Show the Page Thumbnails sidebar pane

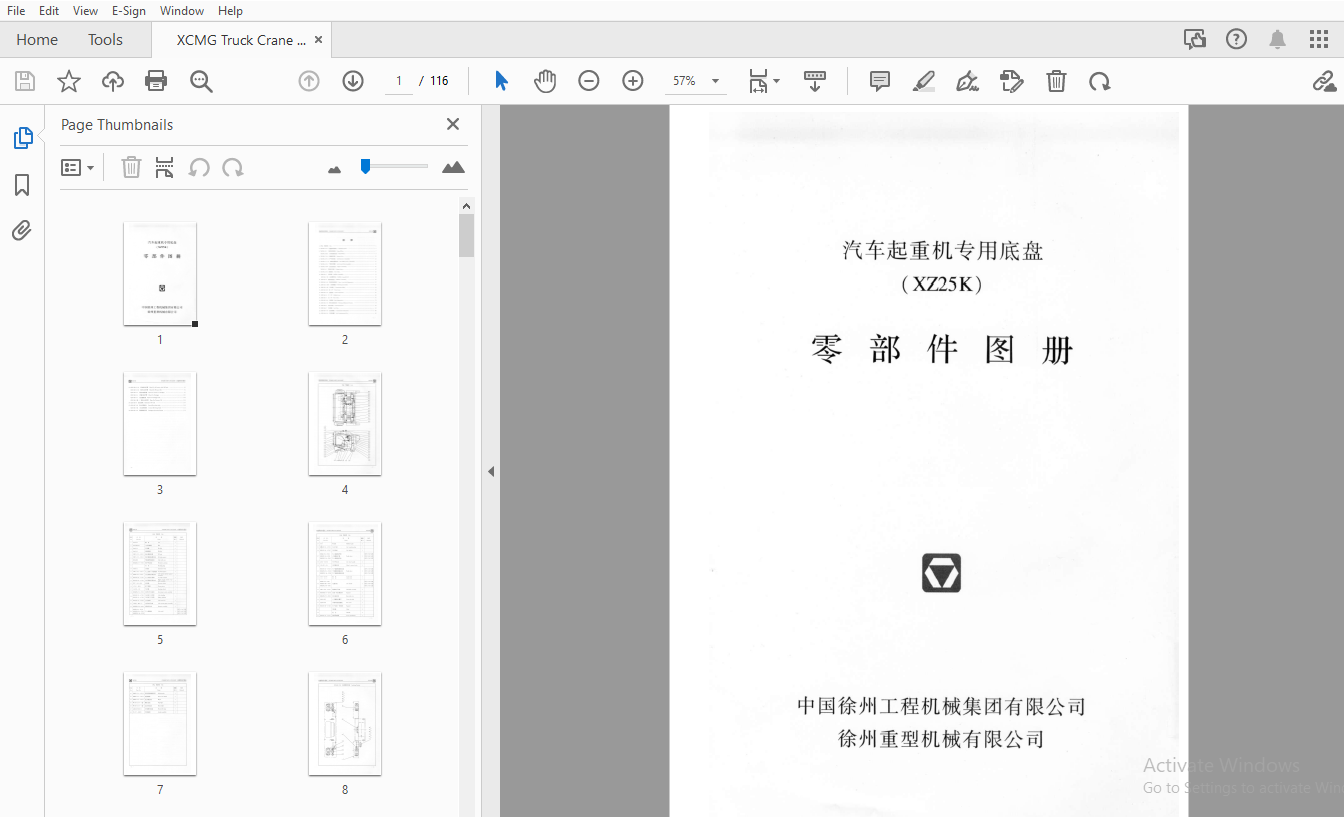[x=22, y=138]
